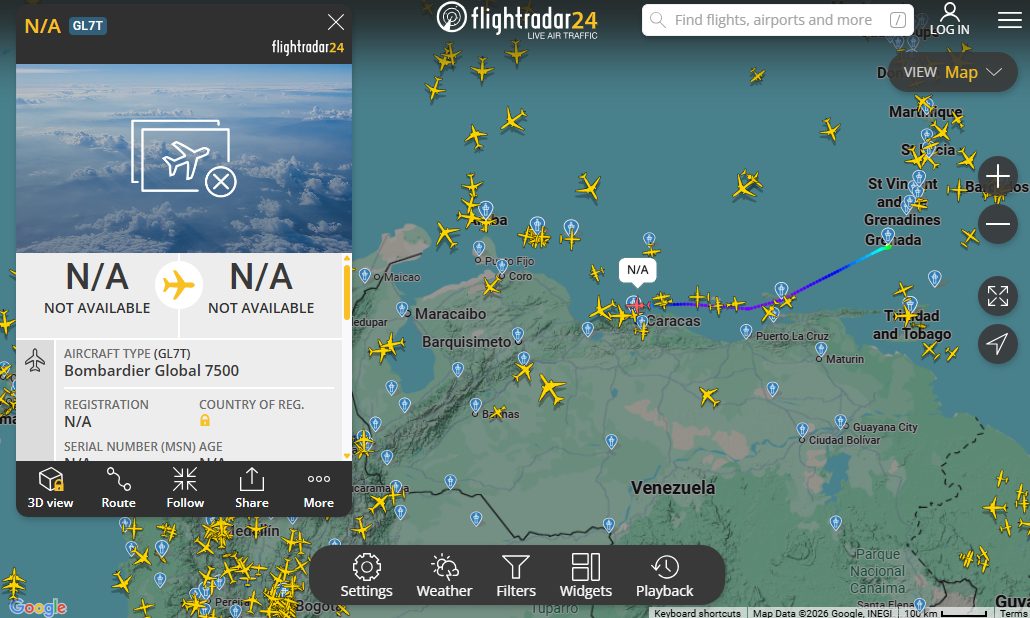Click LOG IN account button
Screen dimensions: 1030x618
point(949,19)
